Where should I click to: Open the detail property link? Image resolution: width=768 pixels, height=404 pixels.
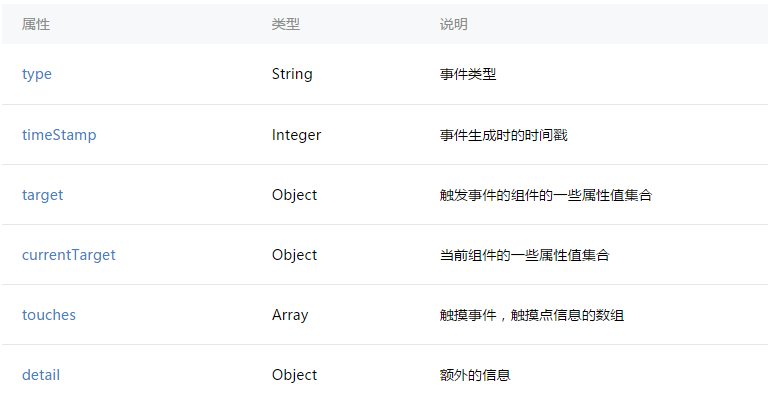click(41, 375)
